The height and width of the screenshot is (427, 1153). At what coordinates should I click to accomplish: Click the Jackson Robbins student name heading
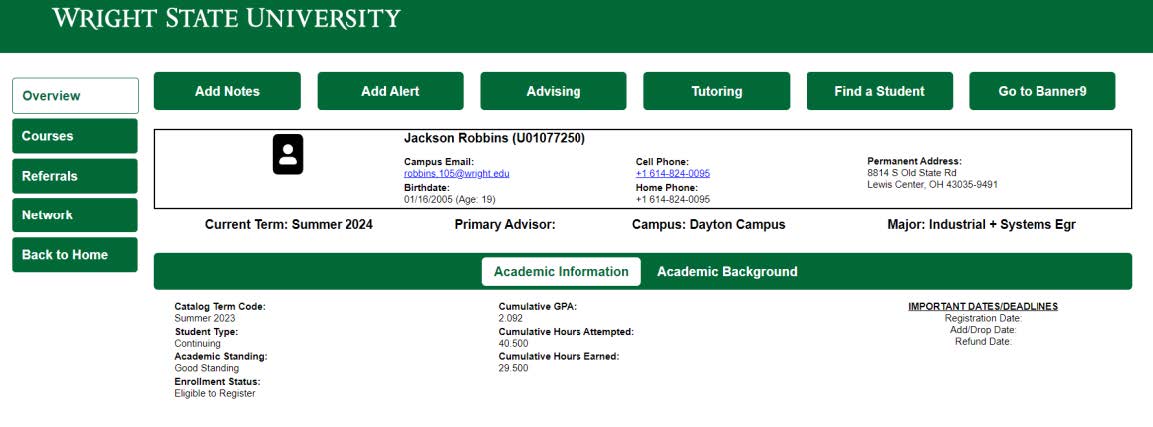[x=494, y=138]
